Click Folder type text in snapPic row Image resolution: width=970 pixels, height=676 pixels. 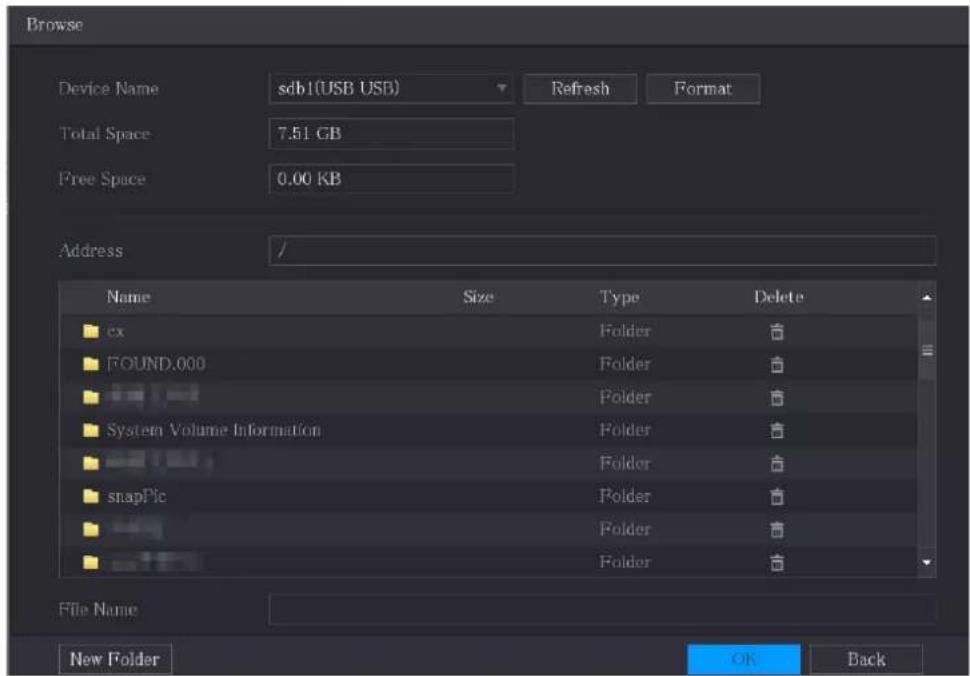point(625,496)
